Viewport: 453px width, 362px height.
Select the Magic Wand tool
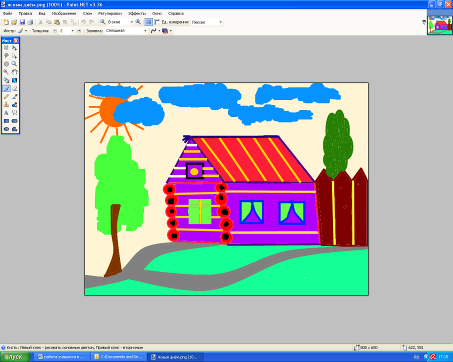click(x=6, y=72)
